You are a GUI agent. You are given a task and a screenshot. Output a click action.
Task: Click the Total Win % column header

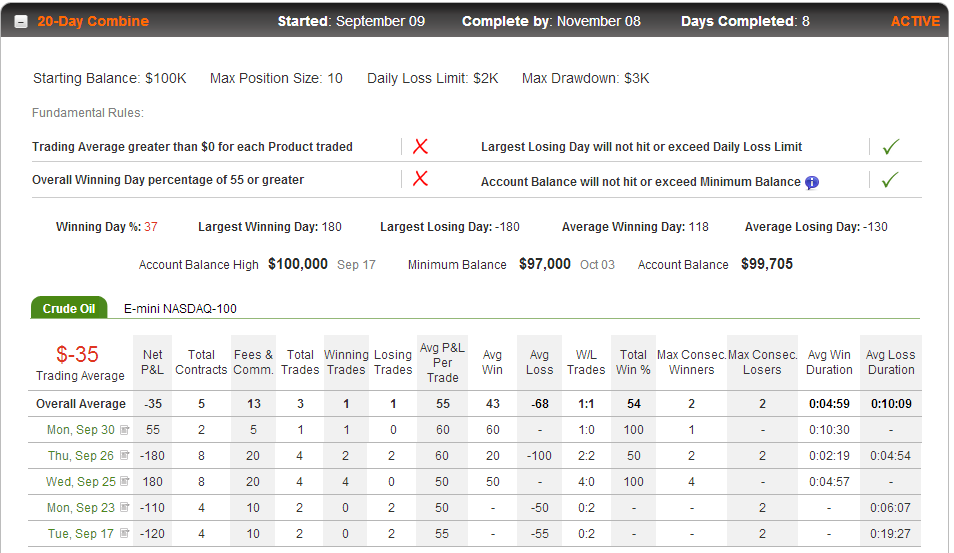[x=633, y=362]
